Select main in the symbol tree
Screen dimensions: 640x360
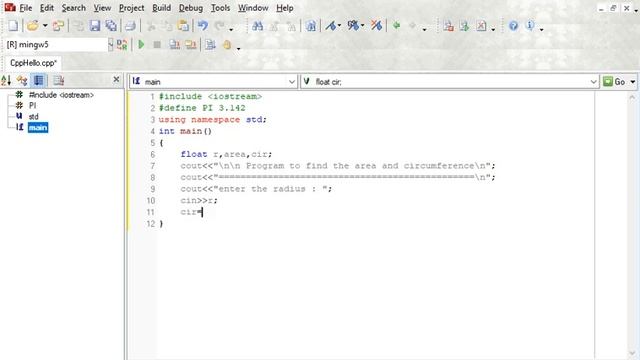[x=38, y=127]
